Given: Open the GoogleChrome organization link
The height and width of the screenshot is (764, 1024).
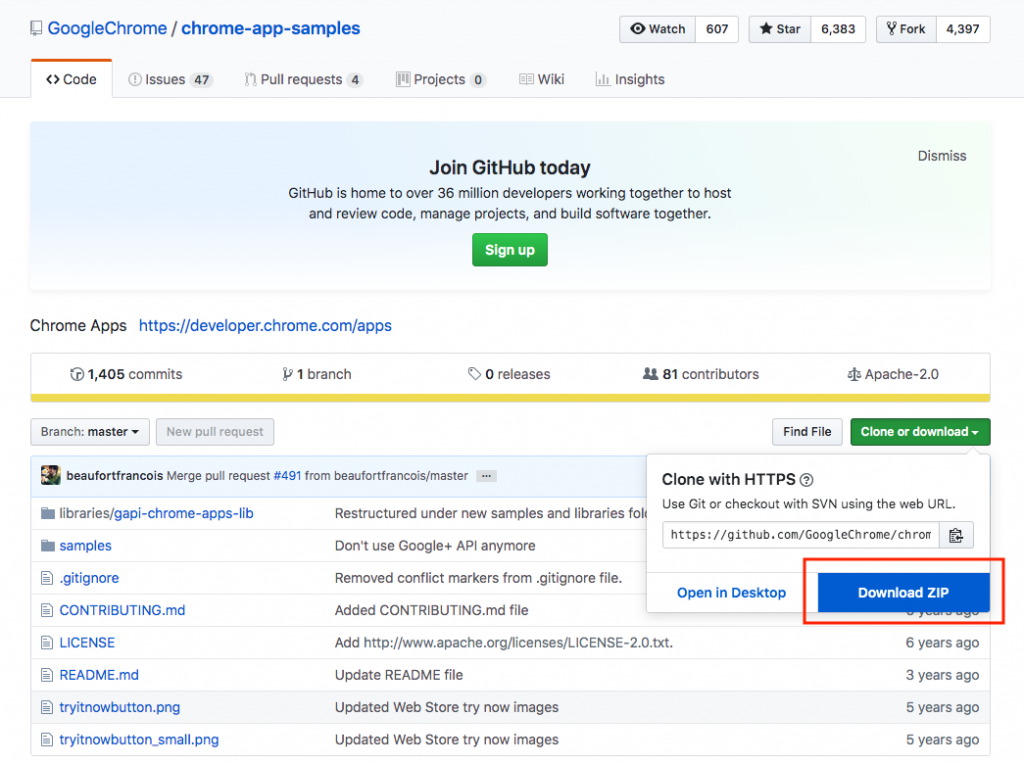Looking at the screenshot, I should (x=107, y=28).
